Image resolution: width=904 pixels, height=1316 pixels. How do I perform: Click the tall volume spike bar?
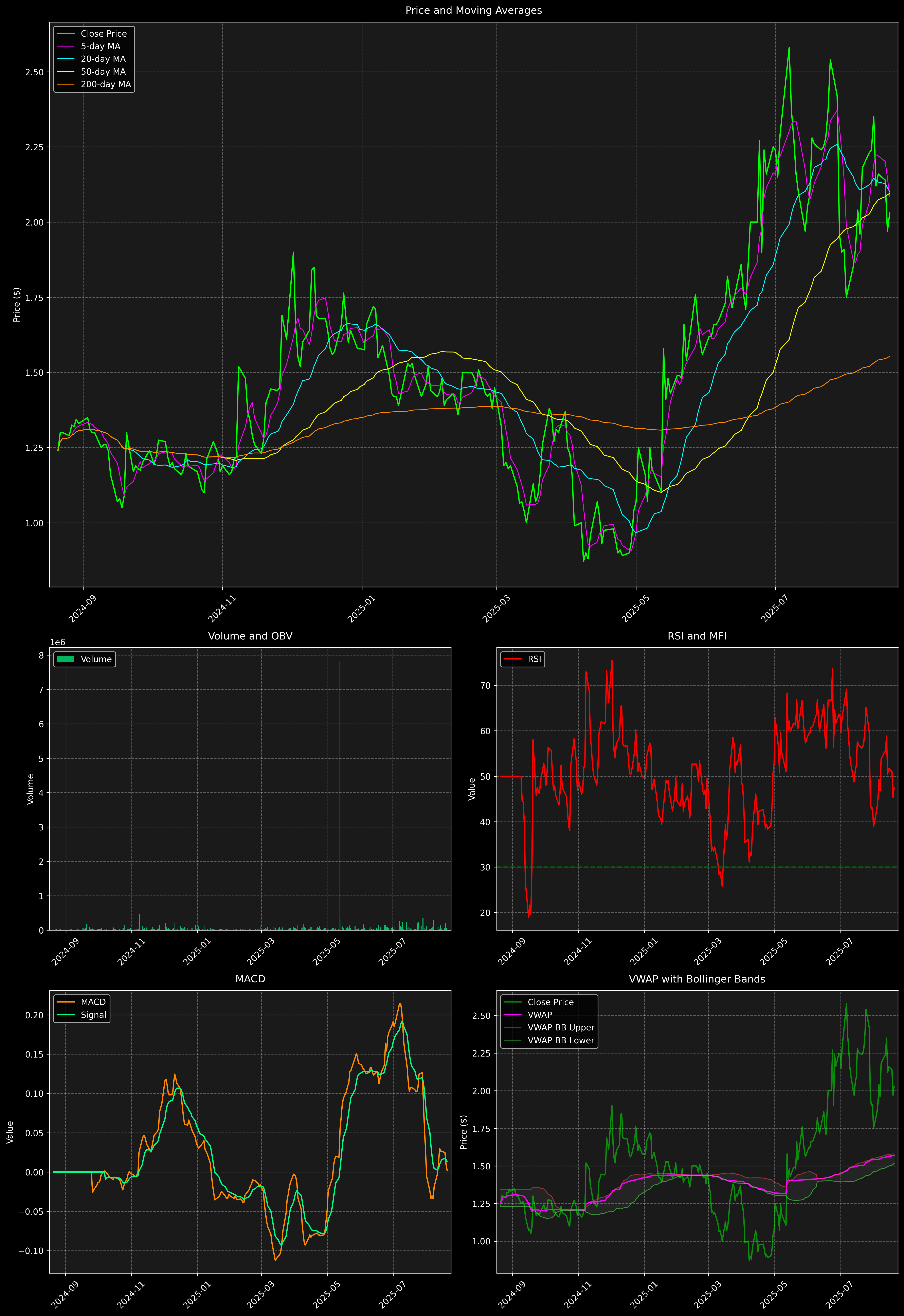(x=340, y=793)
